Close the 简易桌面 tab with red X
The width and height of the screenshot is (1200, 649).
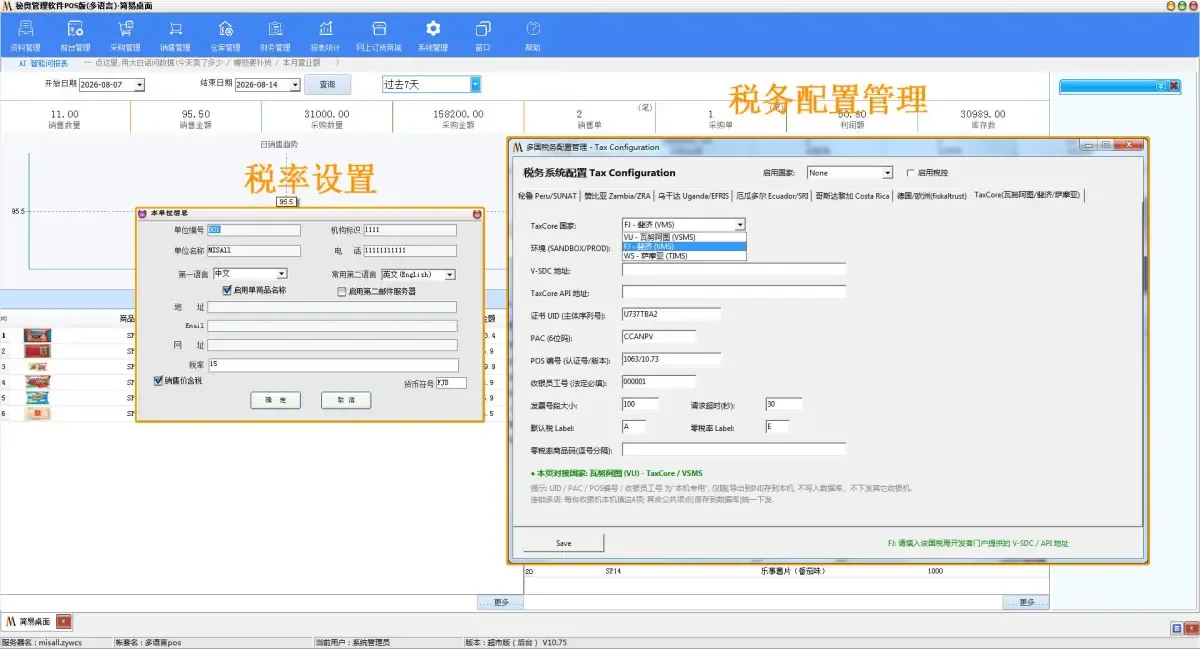pyautogui.click(x=64, y=621)
